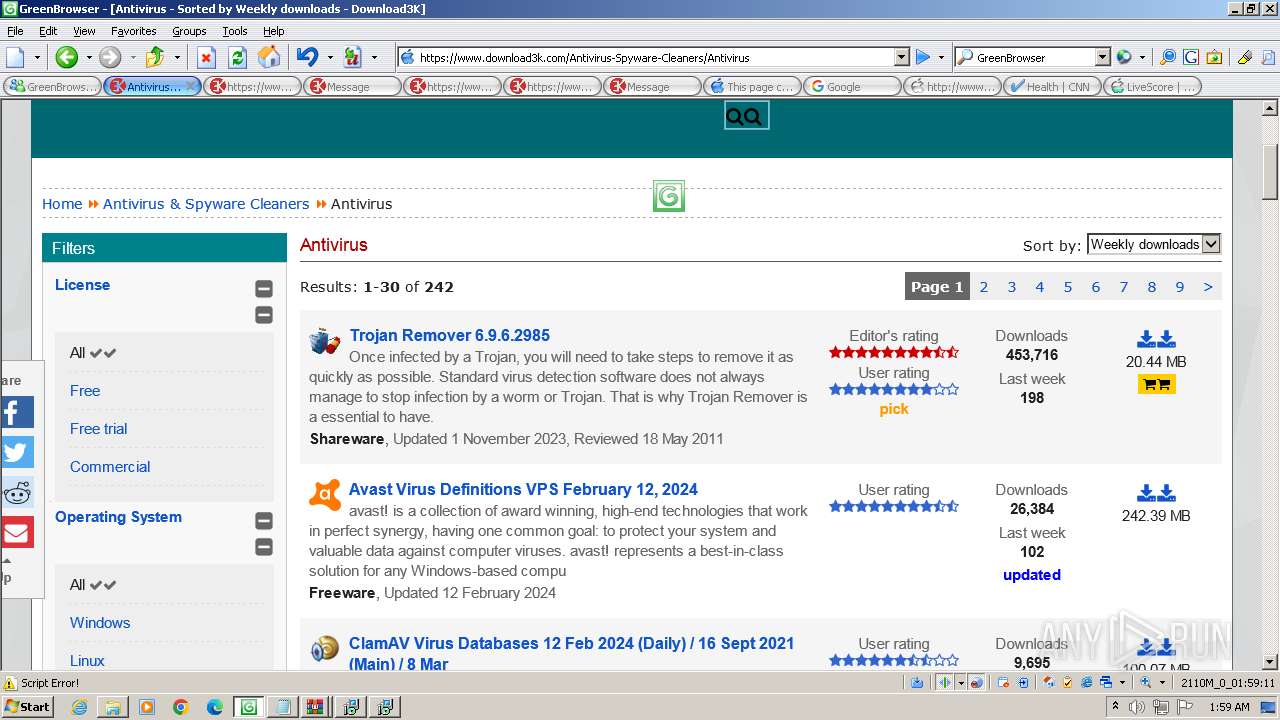Collapse License filter lower minus button
This screenshot has height=720, width=1280.
[264, 315]
